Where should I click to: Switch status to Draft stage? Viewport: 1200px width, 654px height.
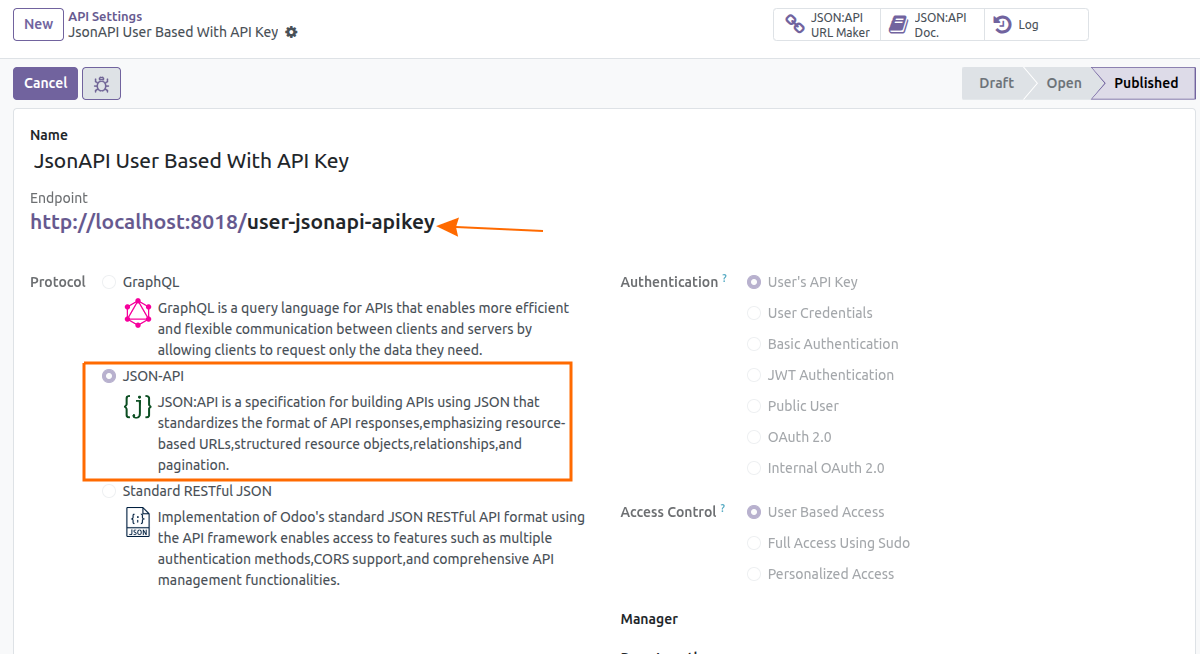[x=995, y=83]
